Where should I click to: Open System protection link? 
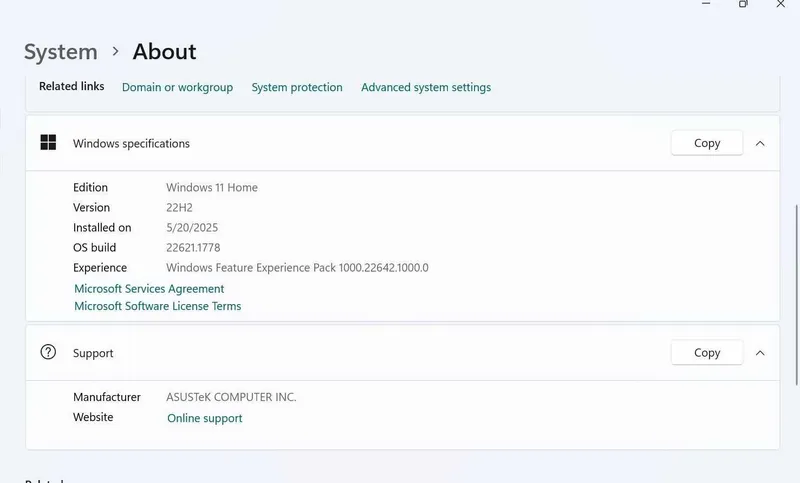tap(296, 87)
